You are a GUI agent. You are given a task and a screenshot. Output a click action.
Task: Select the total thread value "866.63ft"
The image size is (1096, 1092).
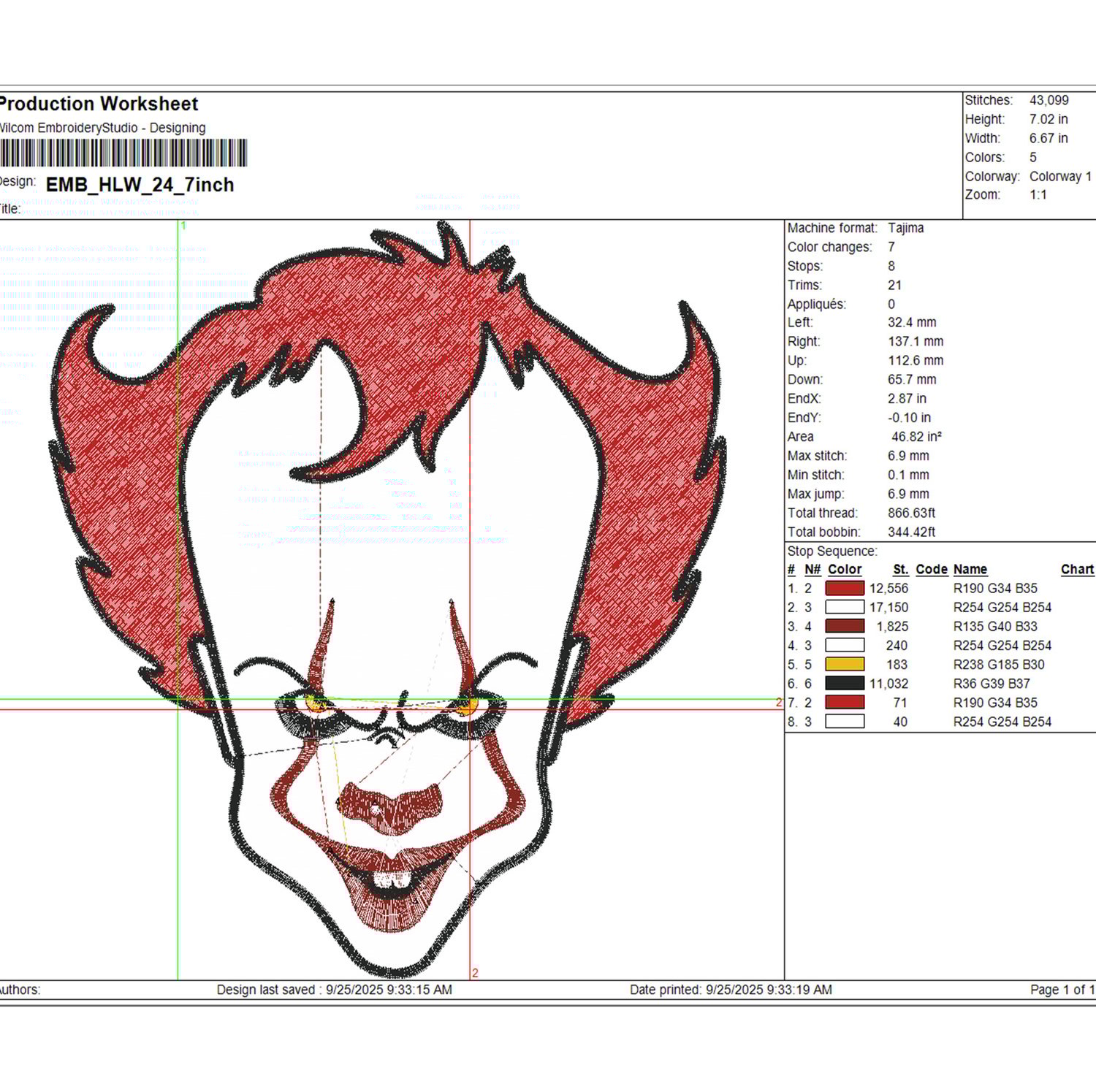pyautogui.click(x=912, y=513)
